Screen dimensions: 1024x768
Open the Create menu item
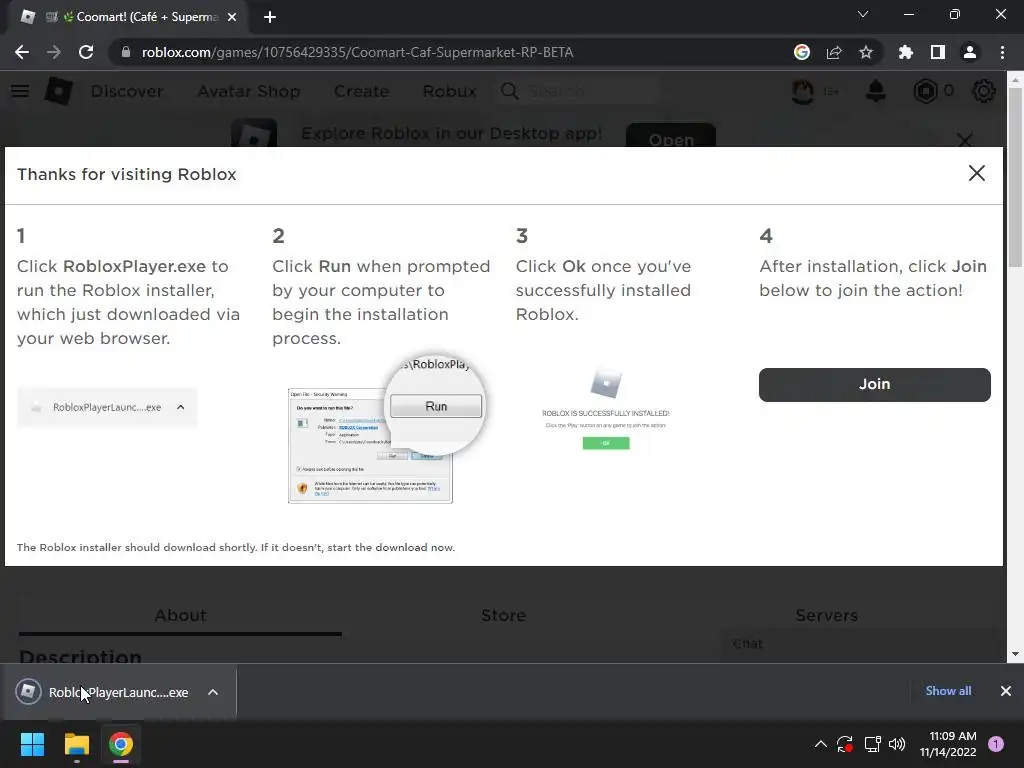361,91
